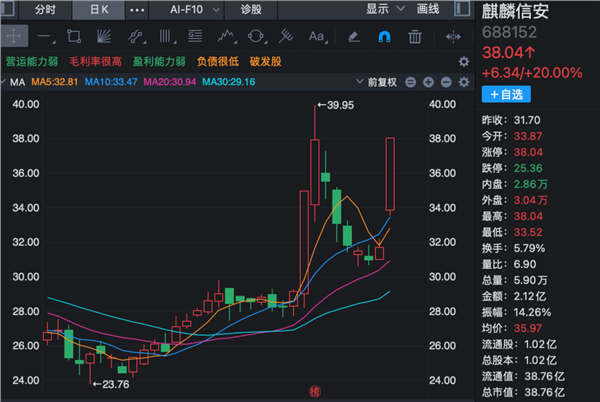600x402 pixels.
Task: Select the wave pattern tool
Action: 226,36
